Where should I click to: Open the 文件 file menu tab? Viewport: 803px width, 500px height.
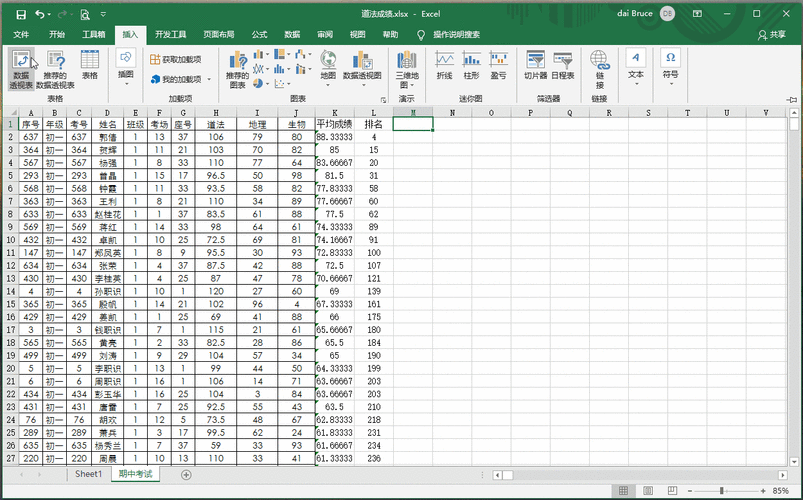pos(21,34)
